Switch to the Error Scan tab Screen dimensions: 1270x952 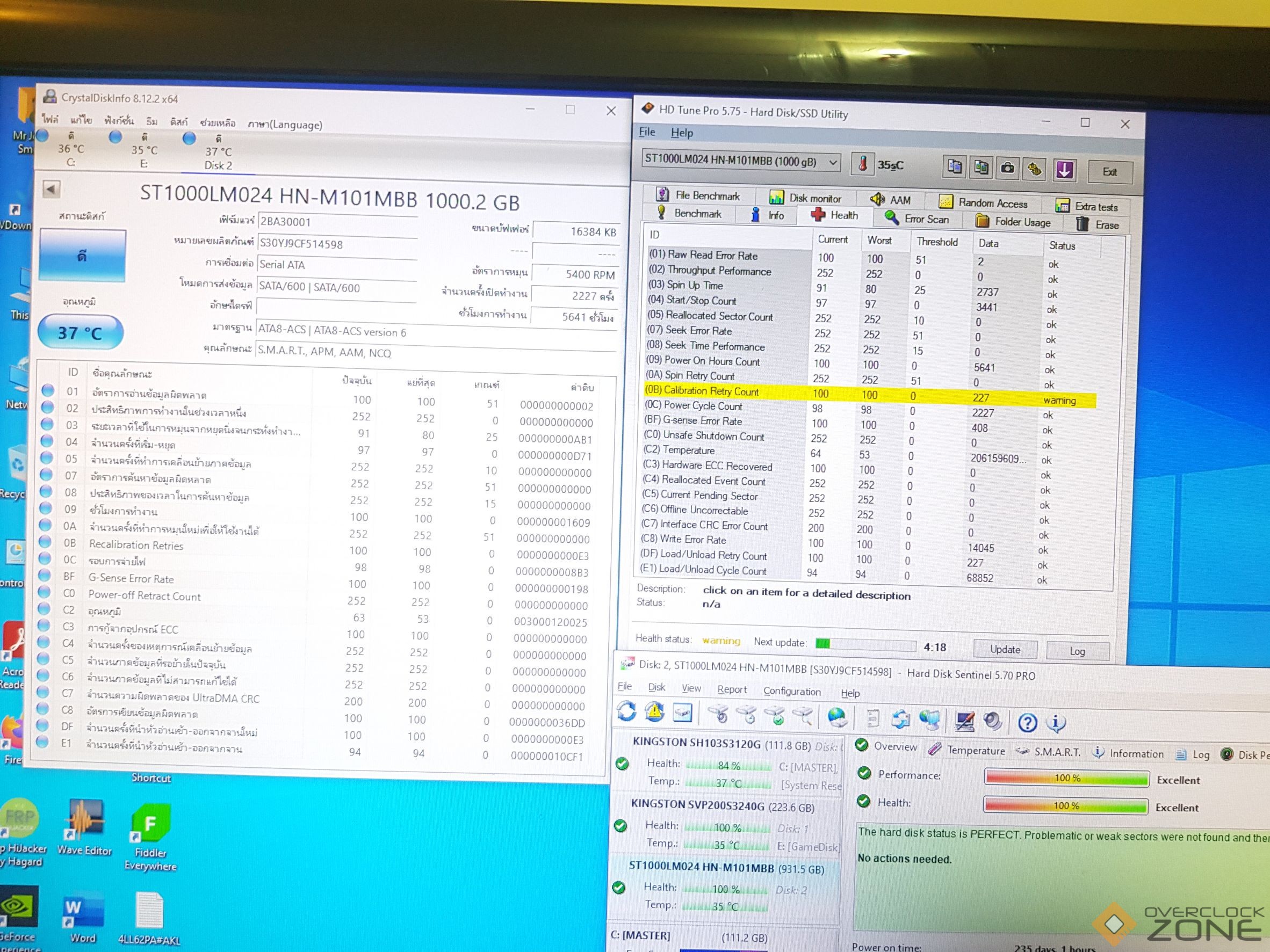pos(925,219)
